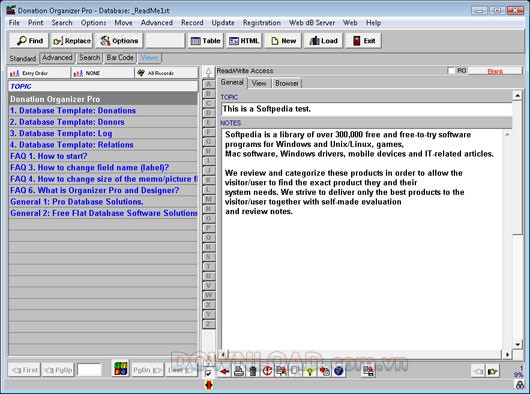Create a New record button
The width and height of the screenshot is (530, 394).
point(283,41)
